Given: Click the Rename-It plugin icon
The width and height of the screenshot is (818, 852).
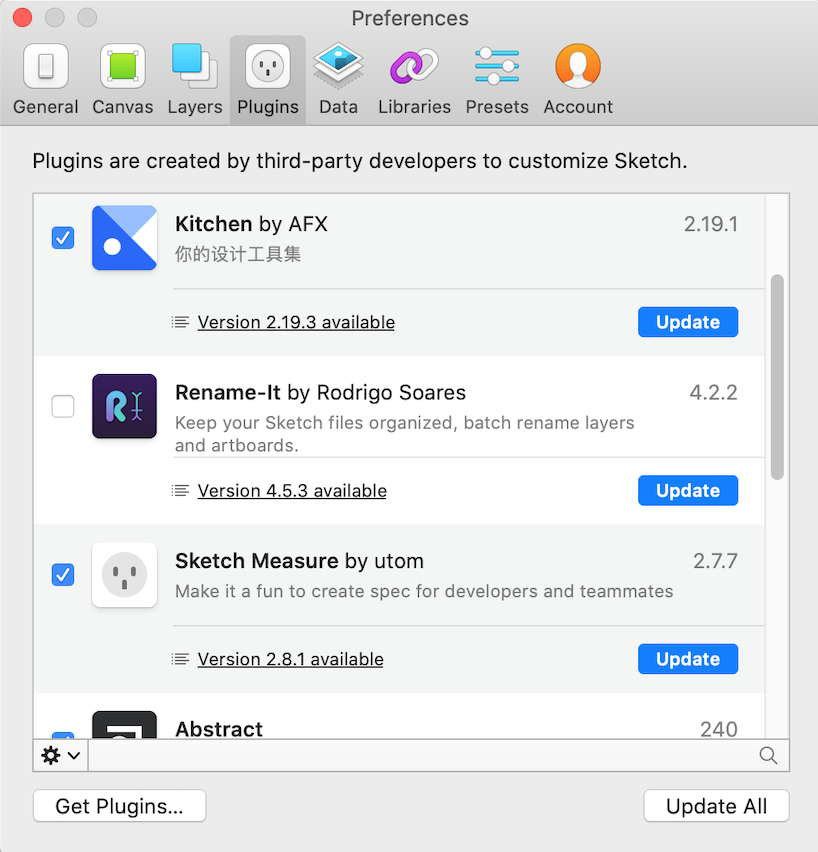Looking at the screenshot, I should 124,406.
